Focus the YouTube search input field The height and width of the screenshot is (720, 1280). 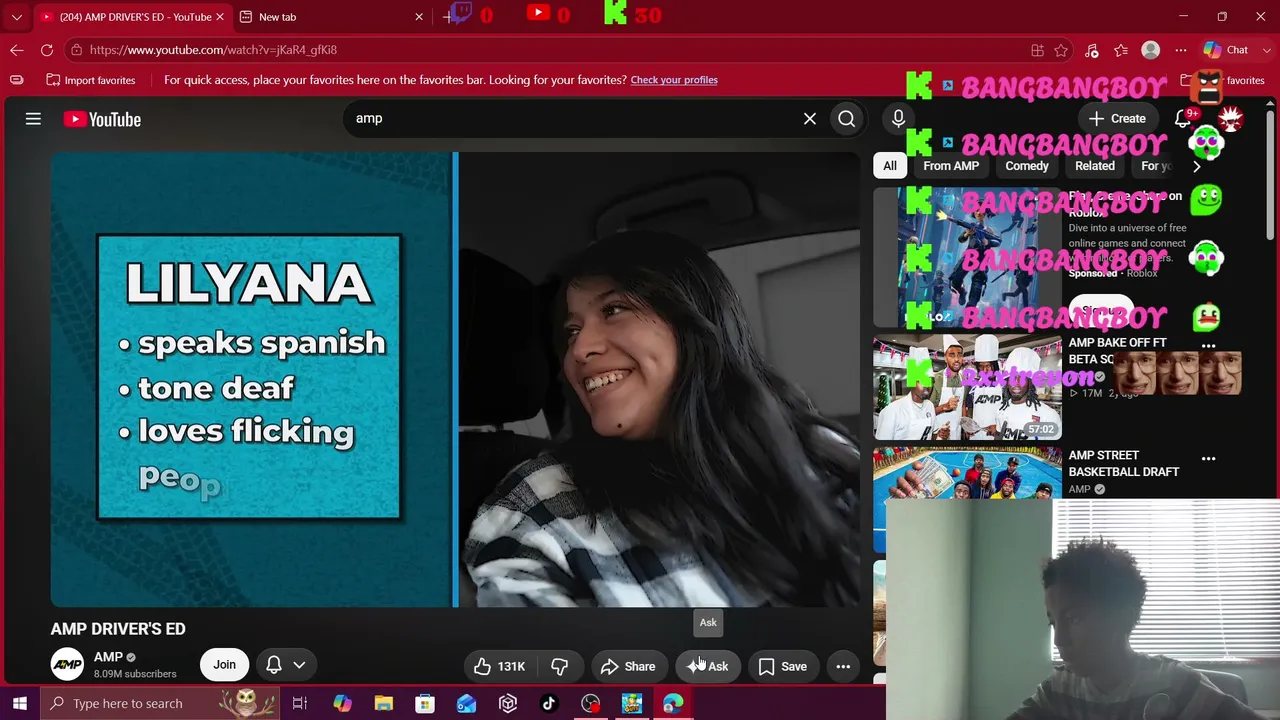pyautogui.click(x=575, y=119)
